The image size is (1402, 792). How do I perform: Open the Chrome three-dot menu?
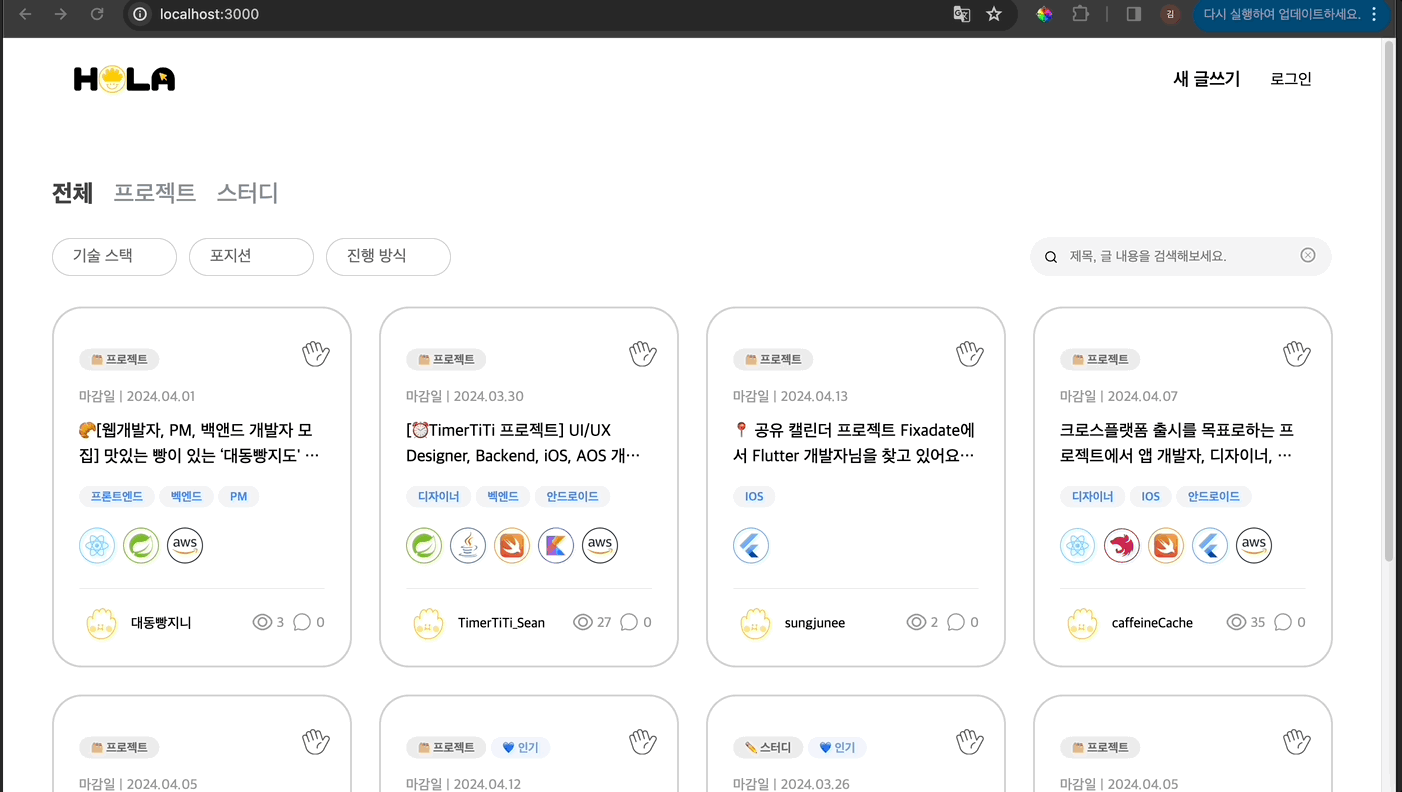point(1374,14)
